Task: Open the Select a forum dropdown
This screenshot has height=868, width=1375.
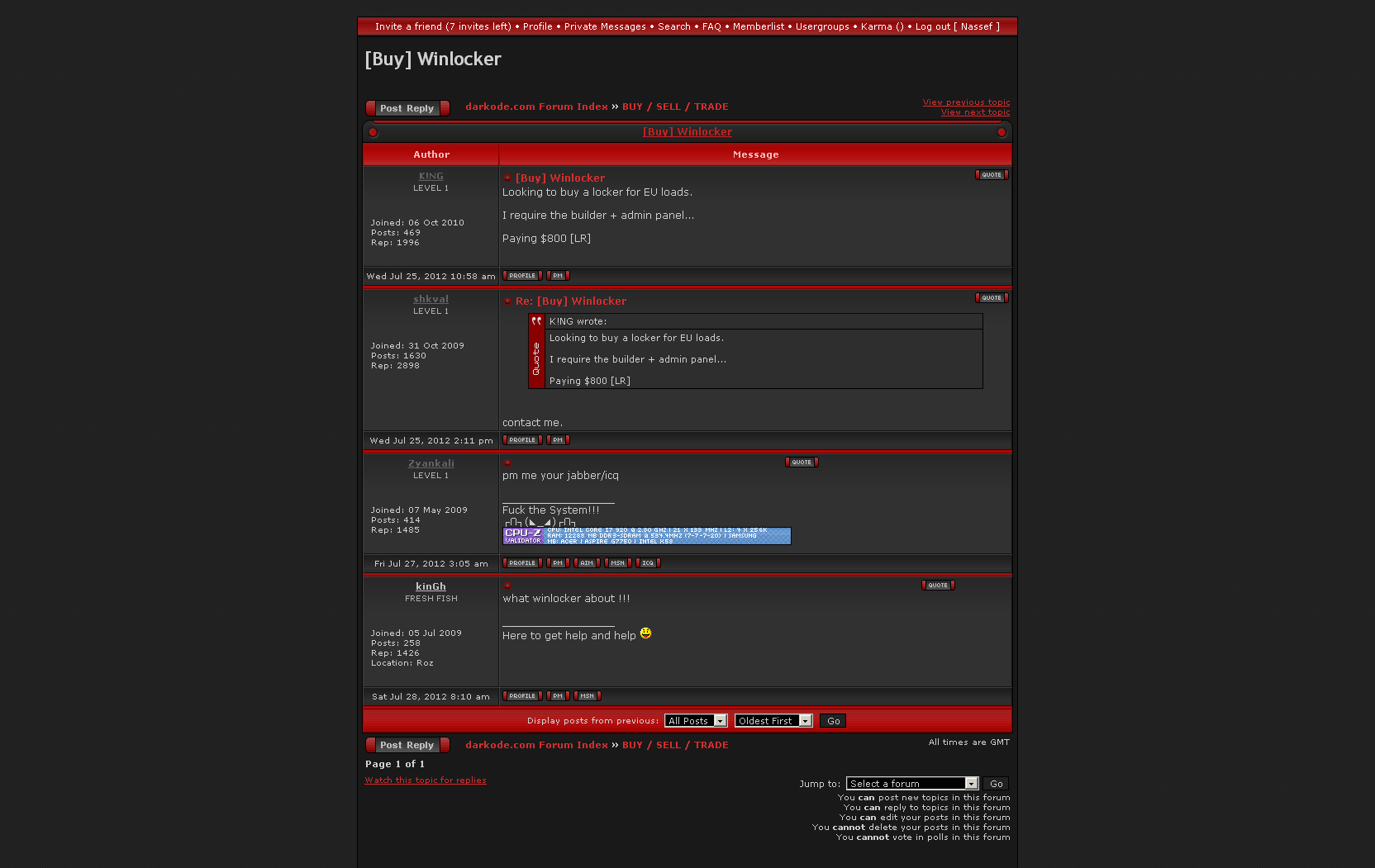Action: [912, 784]
